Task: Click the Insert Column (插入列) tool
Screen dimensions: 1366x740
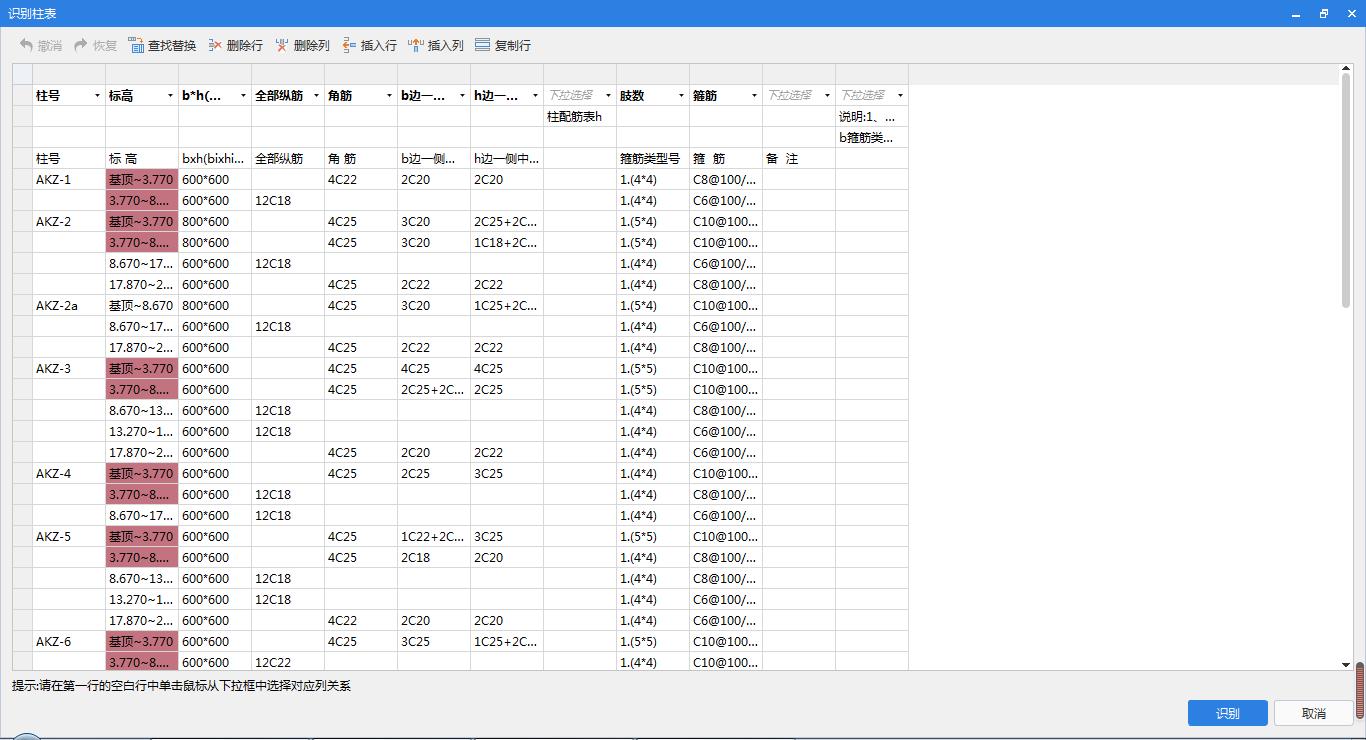Action: tap(436, 45)
